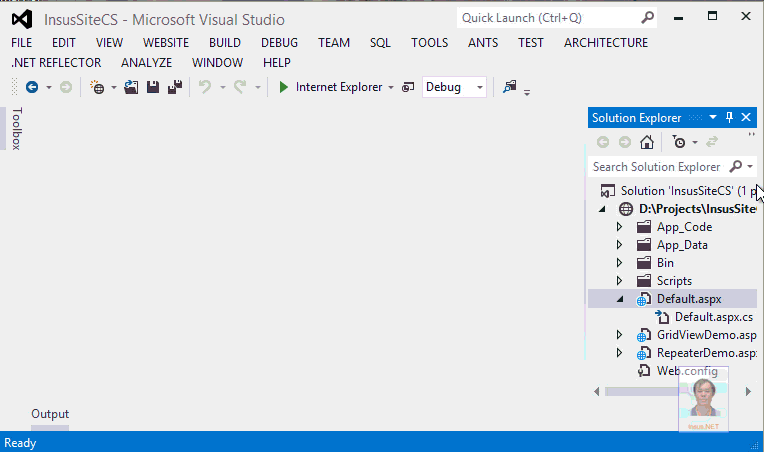Open the Toolbox side tab
This screenshot has height=452, width=764.
tap(16, 129)
